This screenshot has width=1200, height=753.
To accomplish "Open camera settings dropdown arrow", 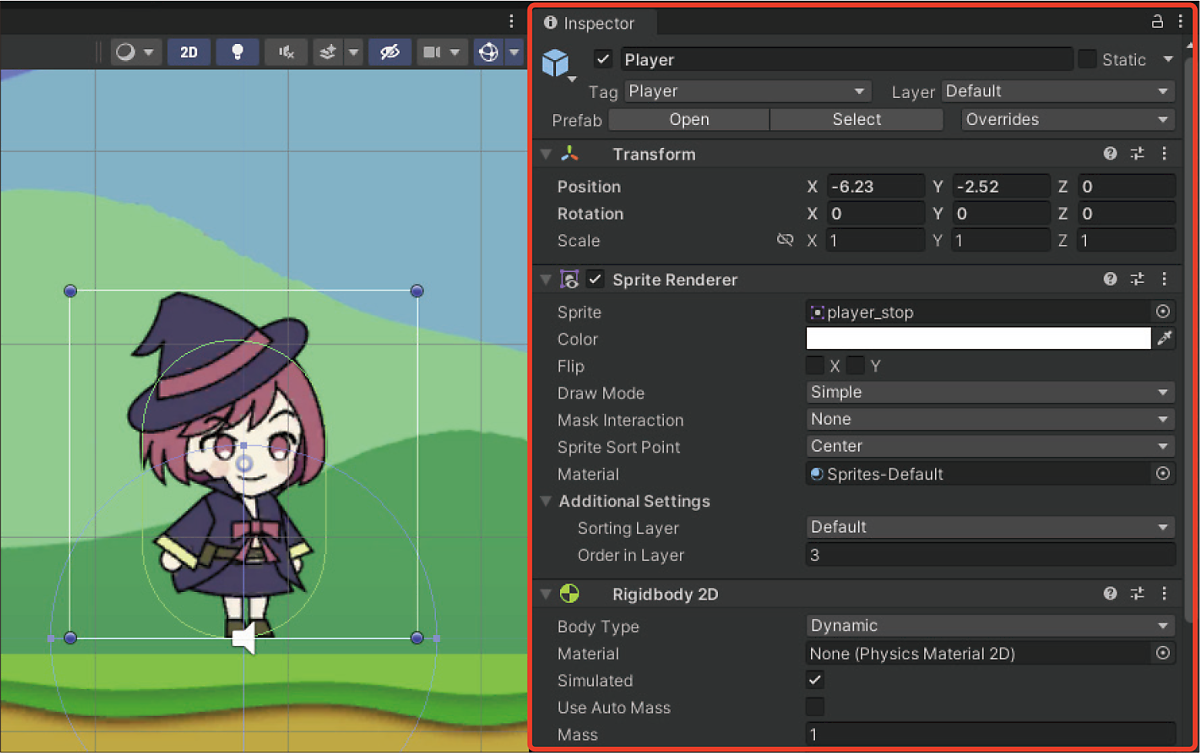I will [456, 52].
